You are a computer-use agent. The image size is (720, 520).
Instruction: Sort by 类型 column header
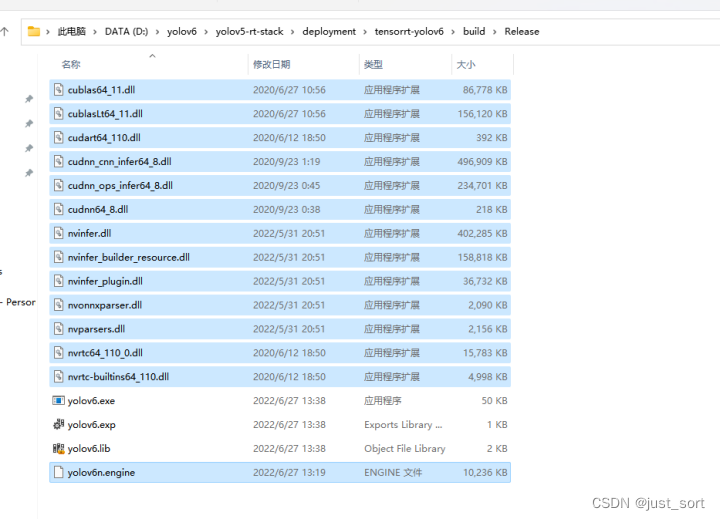click(x=373, y=64)
